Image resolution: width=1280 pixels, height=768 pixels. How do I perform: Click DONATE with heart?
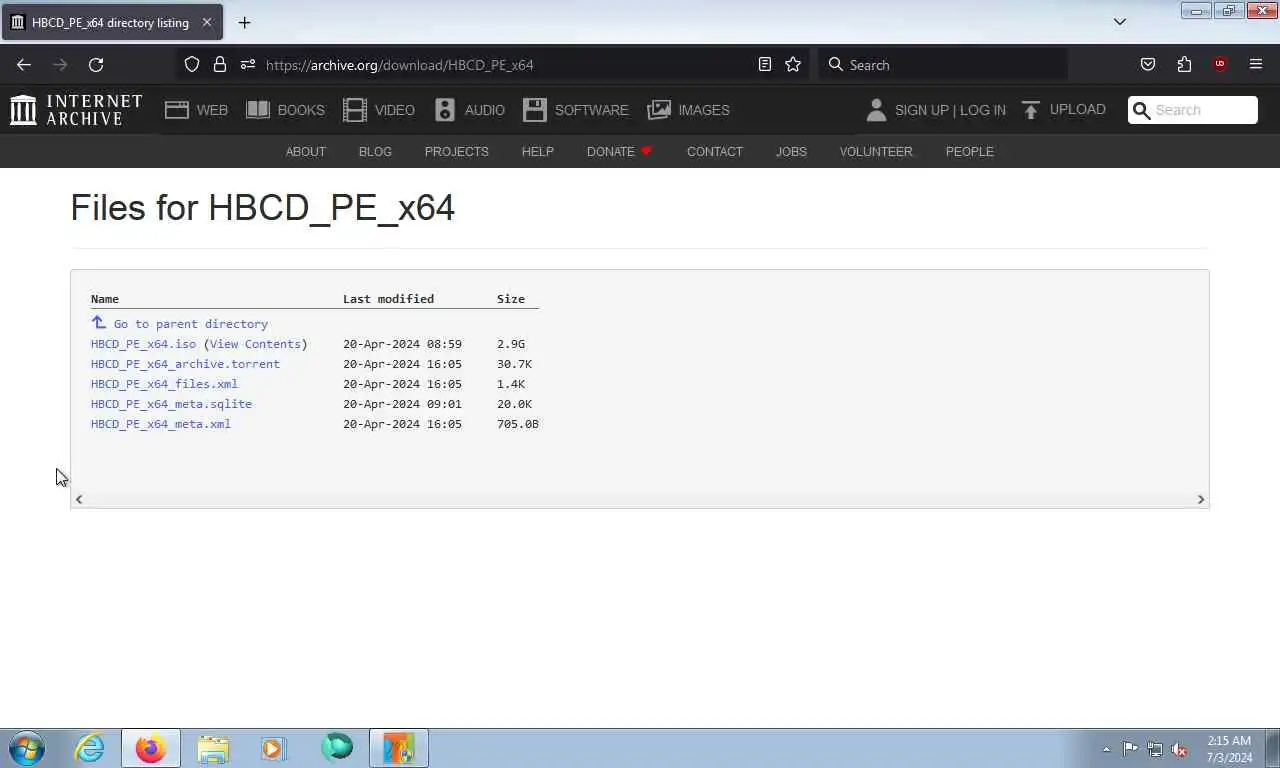[x=619, y=152]
